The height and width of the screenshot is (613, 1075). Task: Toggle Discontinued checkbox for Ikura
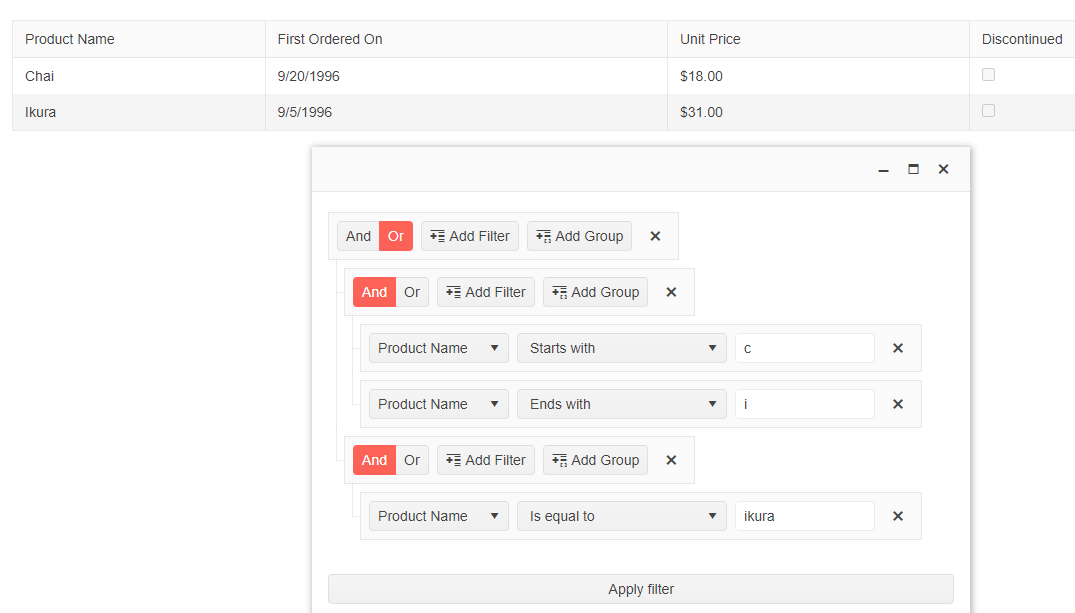[988, 111]
